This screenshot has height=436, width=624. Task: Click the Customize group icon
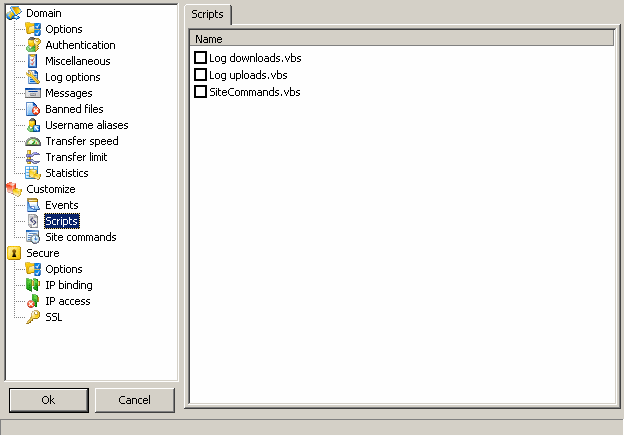[x=14, y=189]
